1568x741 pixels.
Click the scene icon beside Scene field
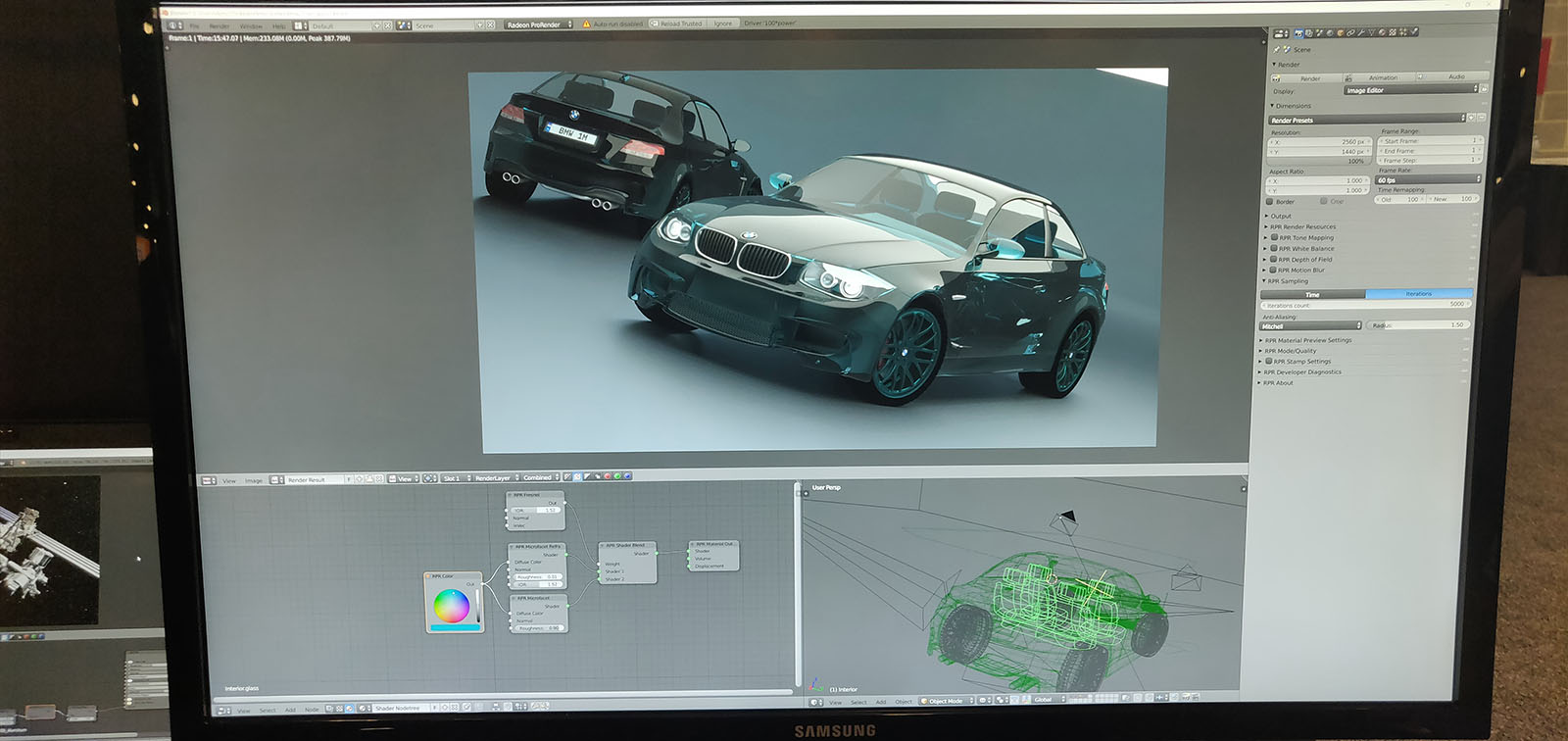(x=404, y=25)
